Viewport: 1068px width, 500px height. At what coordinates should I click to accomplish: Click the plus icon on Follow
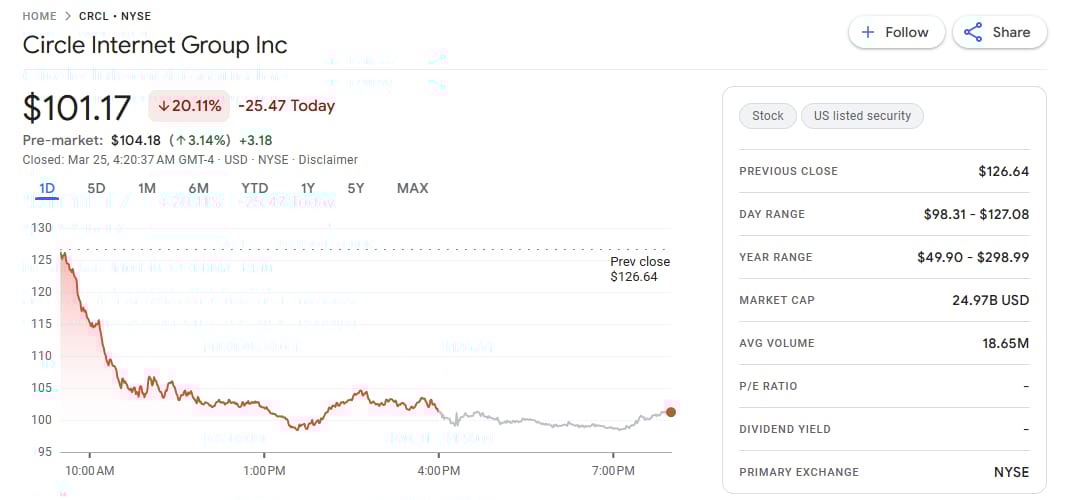(x=868, y=32)
